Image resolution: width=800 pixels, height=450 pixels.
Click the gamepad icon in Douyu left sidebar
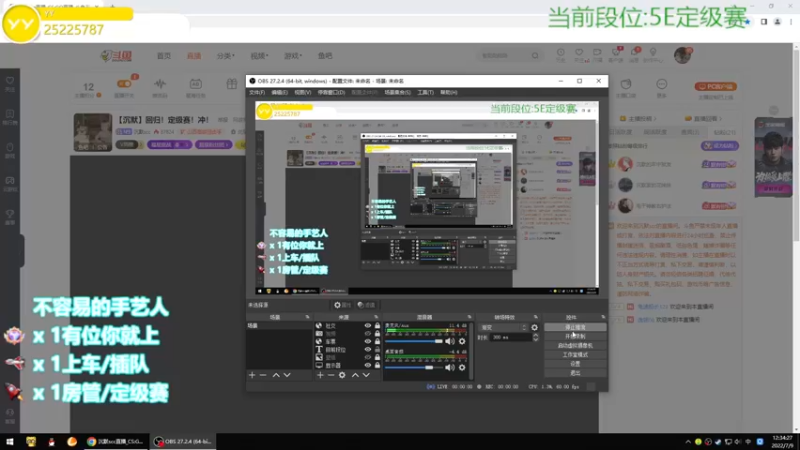[x=10, y=180]
